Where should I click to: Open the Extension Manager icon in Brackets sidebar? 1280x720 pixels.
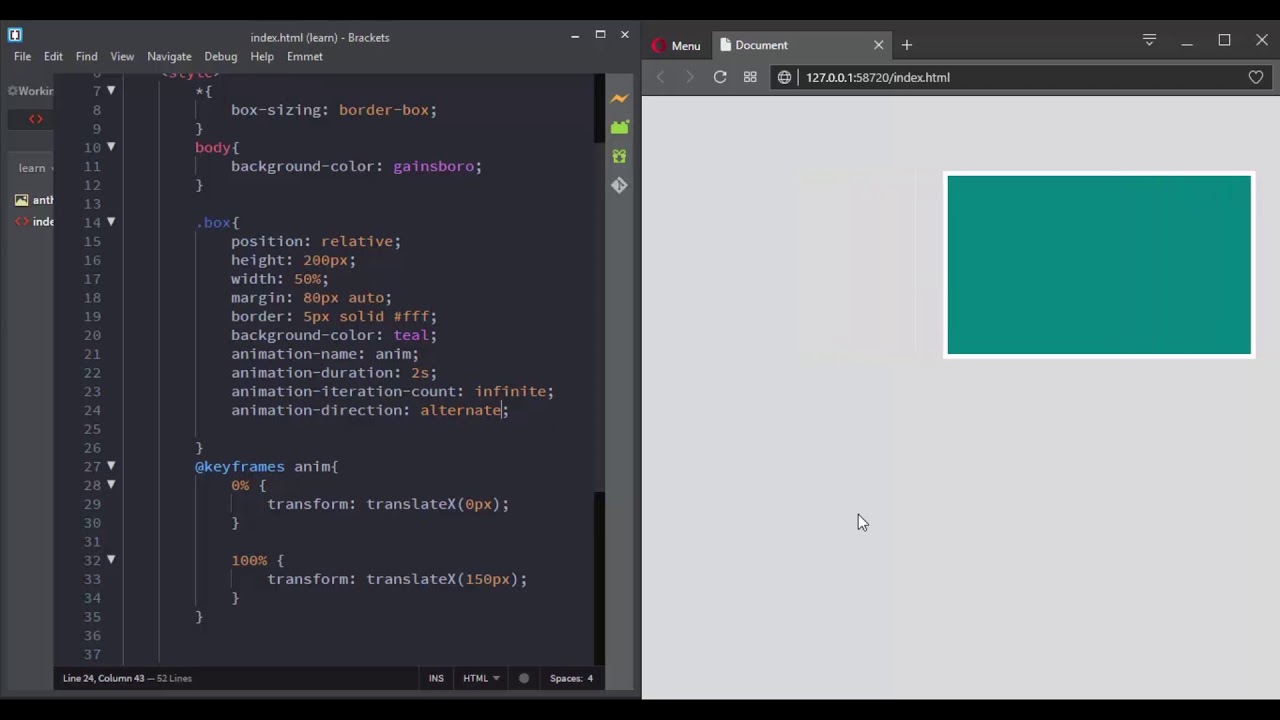pos(619,127)
